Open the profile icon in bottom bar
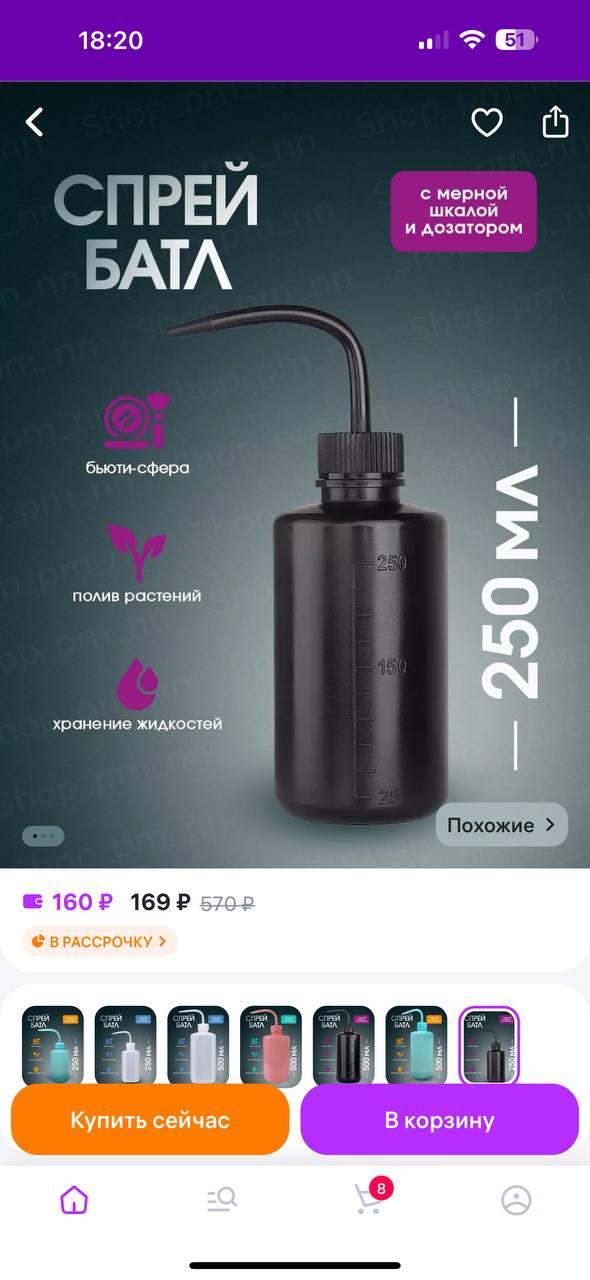This screenshot has height=1280, width=590. tap(516, 1199)
